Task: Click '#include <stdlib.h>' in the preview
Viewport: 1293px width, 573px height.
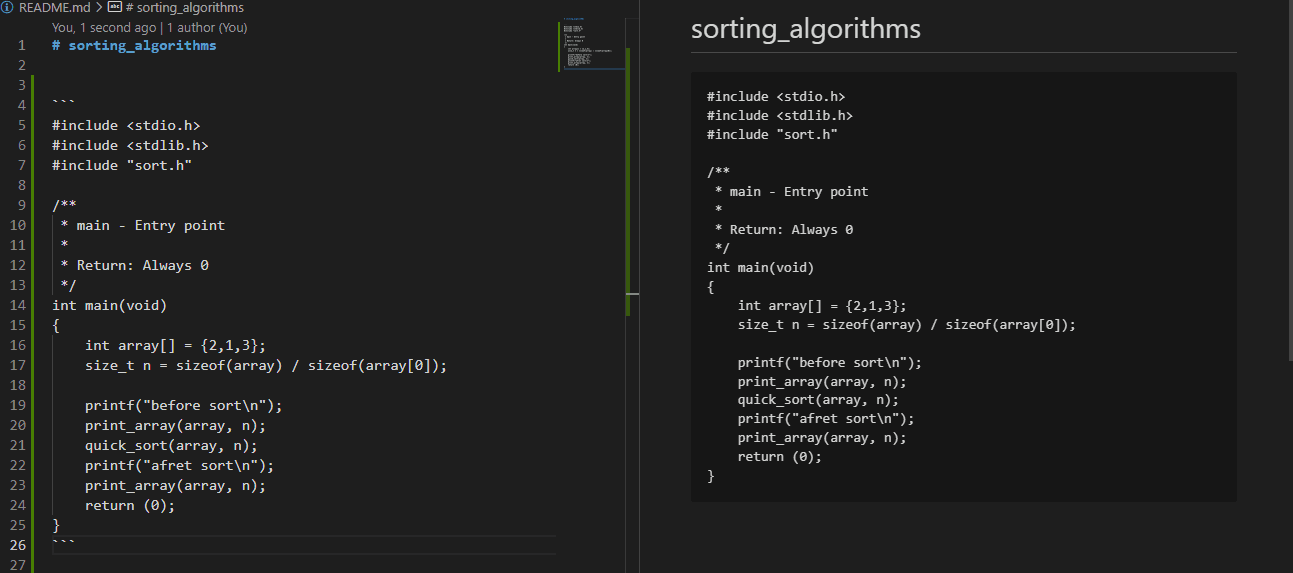Action: (780, 115)
